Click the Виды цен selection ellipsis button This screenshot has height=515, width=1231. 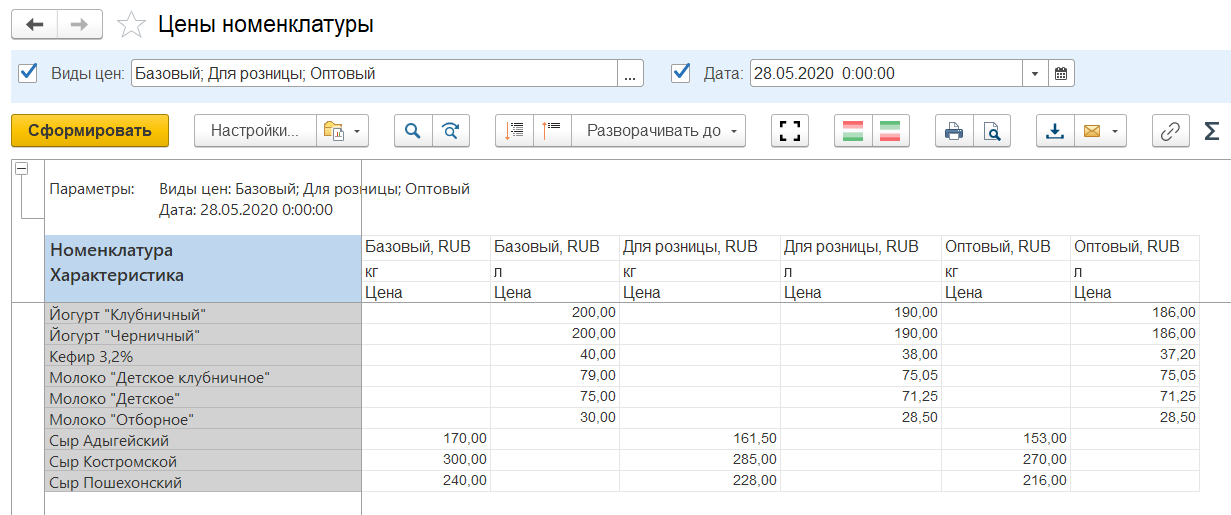click(x=630, y=73)
